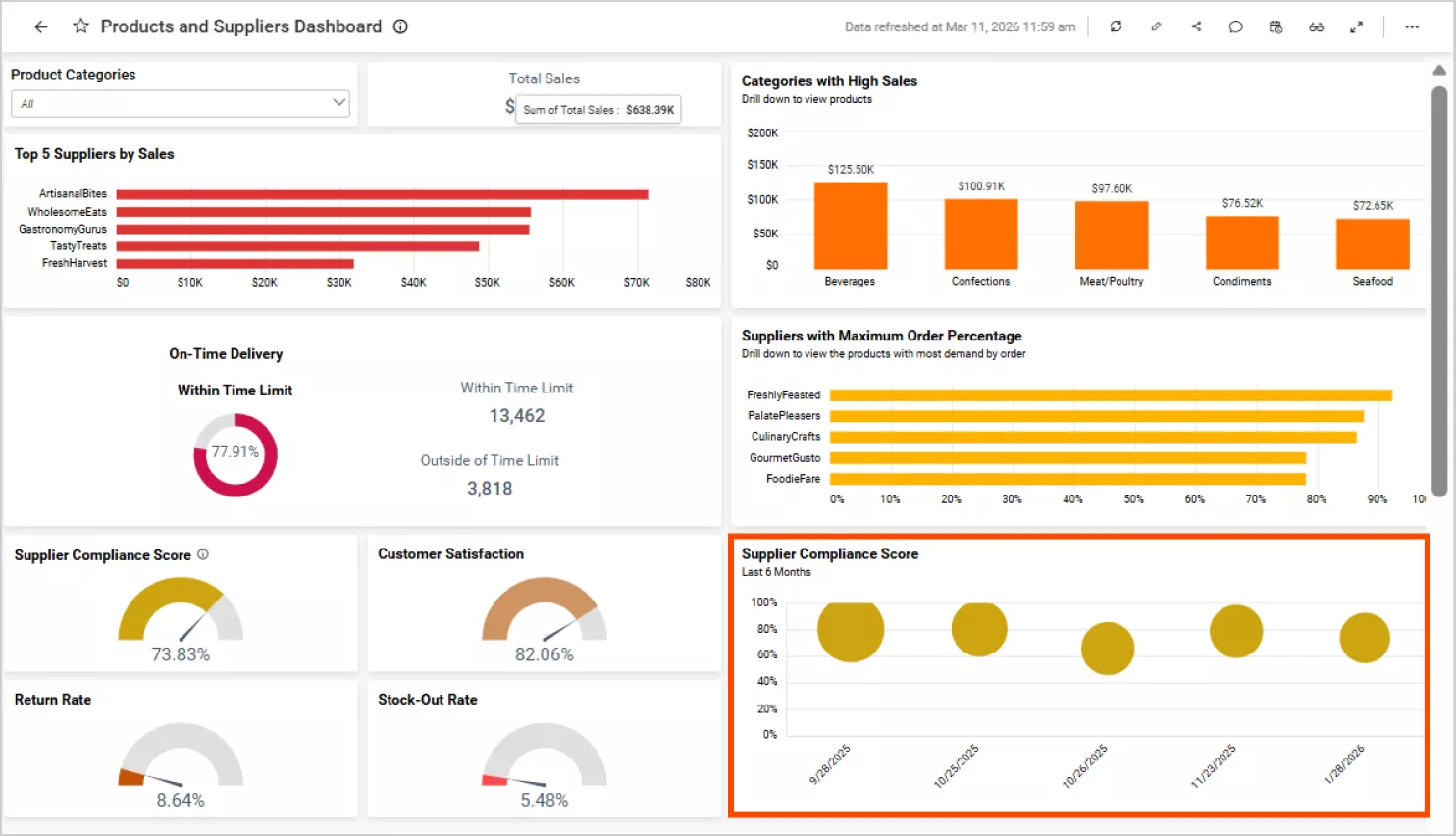Select the 11/23/2025 compliance bubble

pyautogui.click(x=1236, y=631)
